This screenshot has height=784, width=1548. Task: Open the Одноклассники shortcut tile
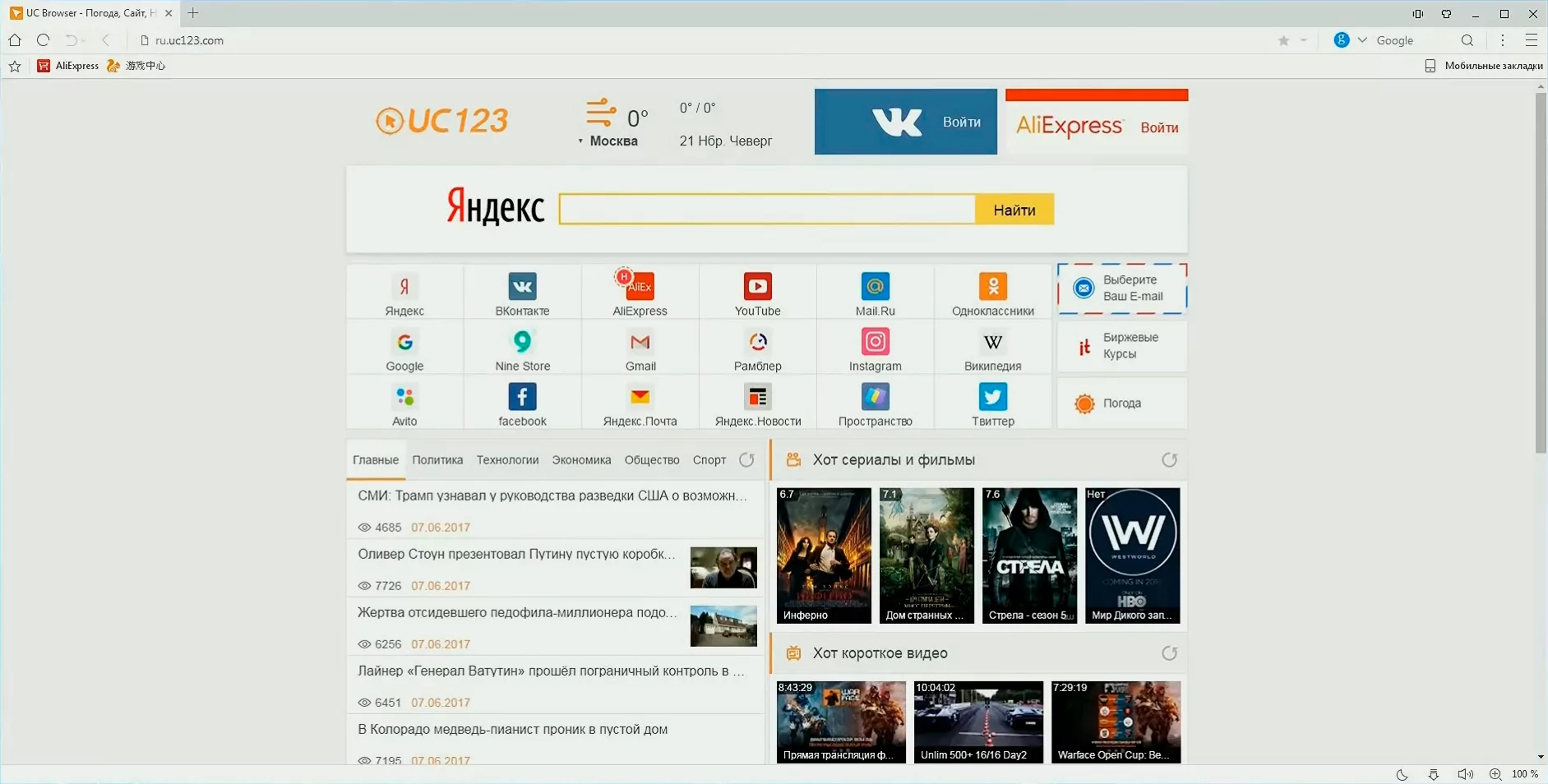(992, 292)
